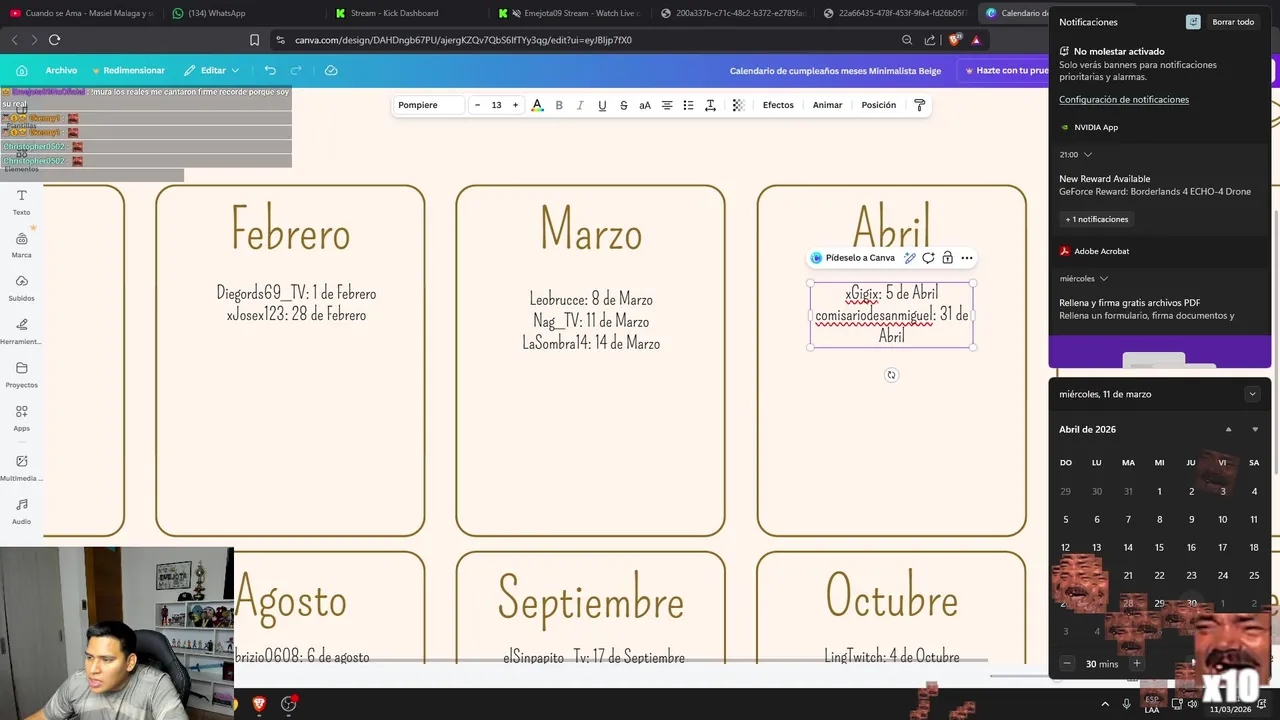Open the Apps sidebar panel

coord(21,418)
